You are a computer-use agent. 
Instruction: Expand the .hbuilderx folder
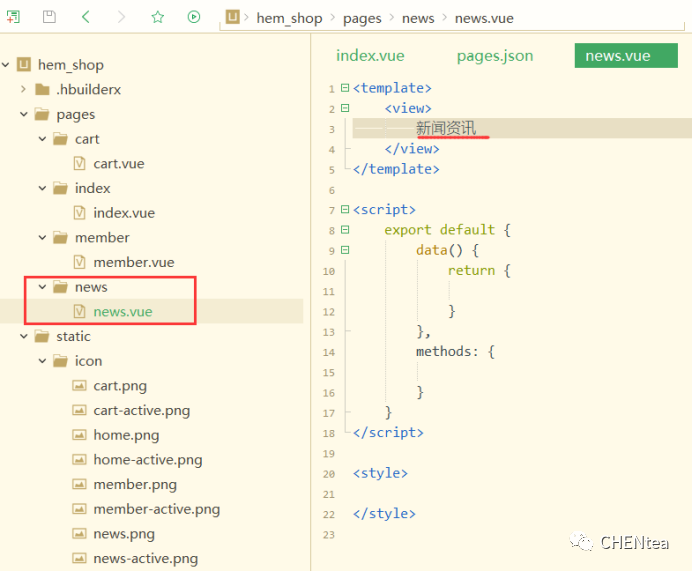(x=24, y=90)
